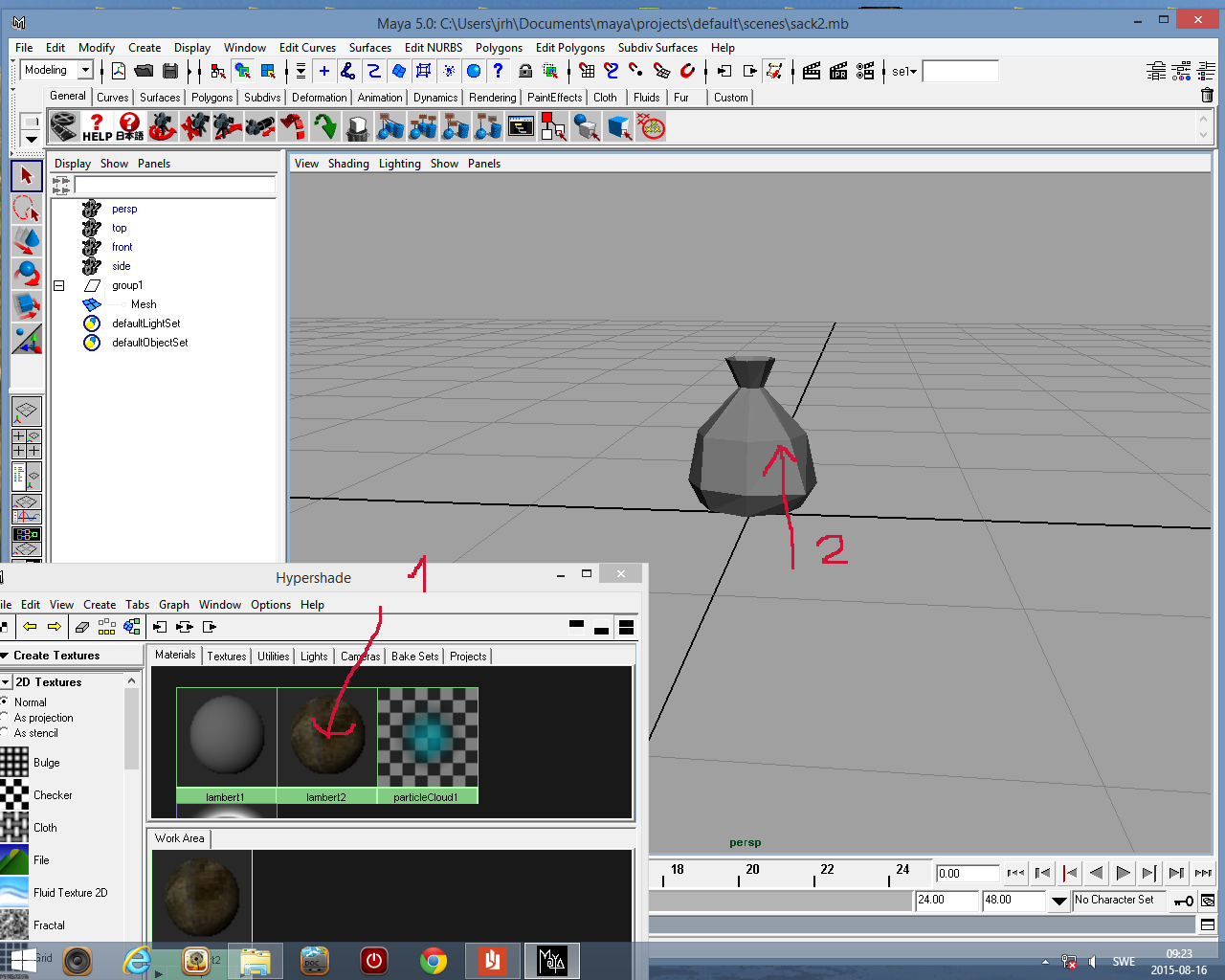Show hidden system tray icons
The image size is (1225, 980).
click(1045, 962)
